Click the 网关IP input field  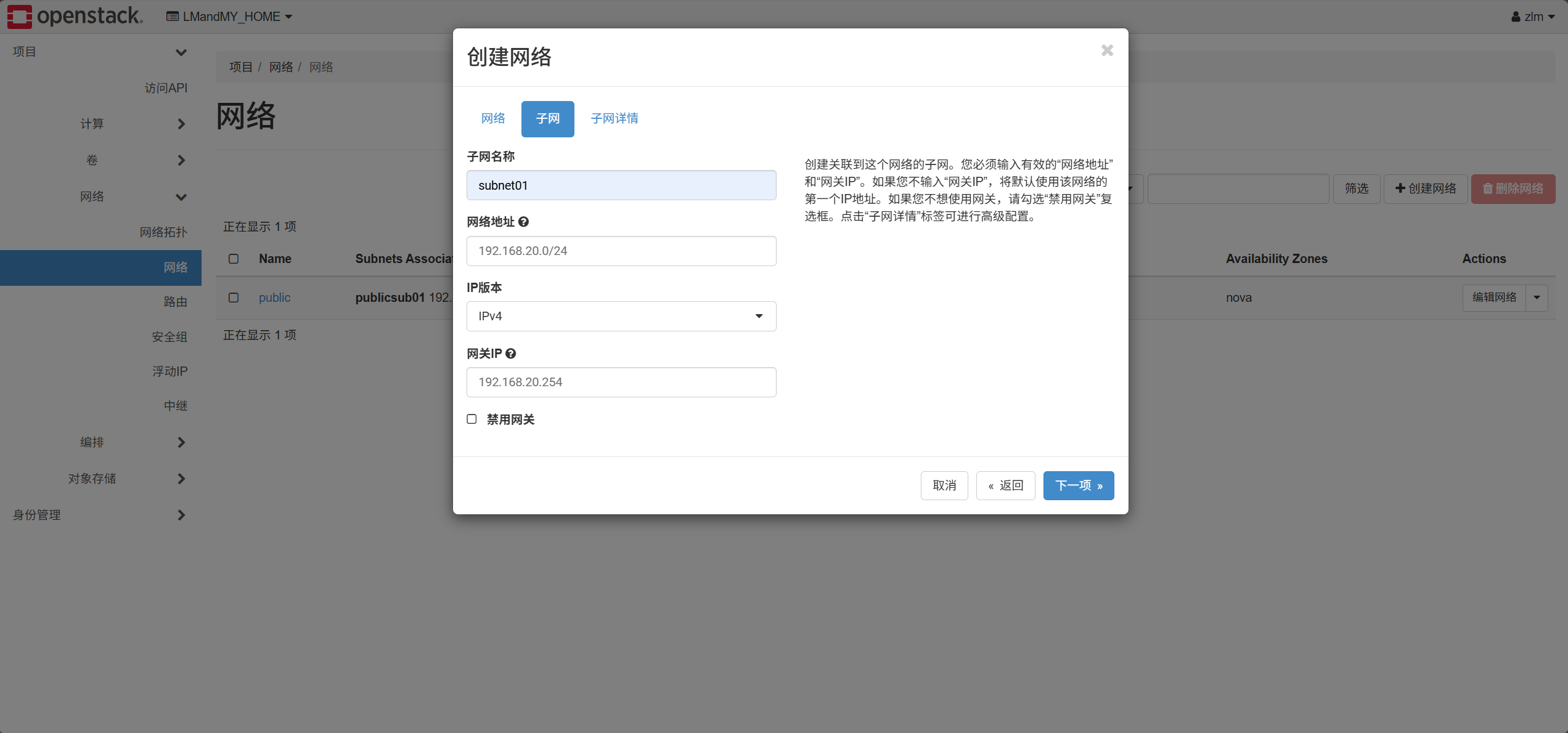coord(621,382)
